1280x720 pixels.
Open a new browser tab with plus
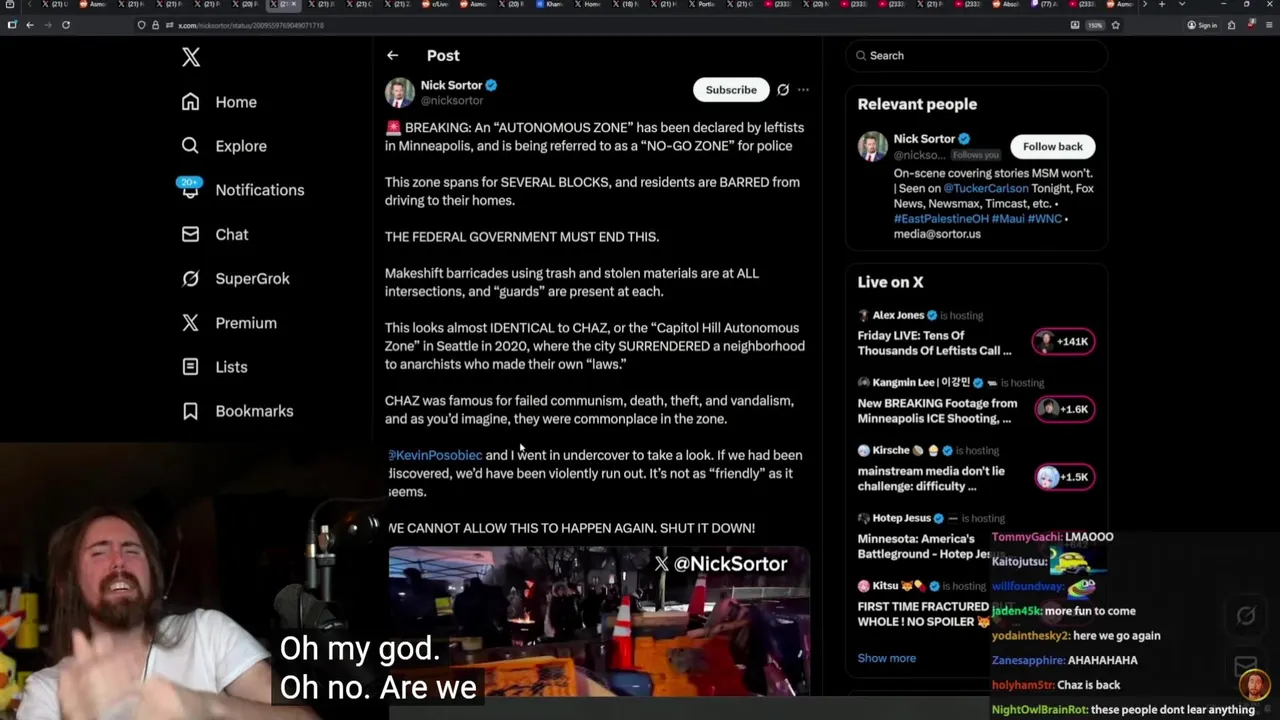coord(1162,4)
